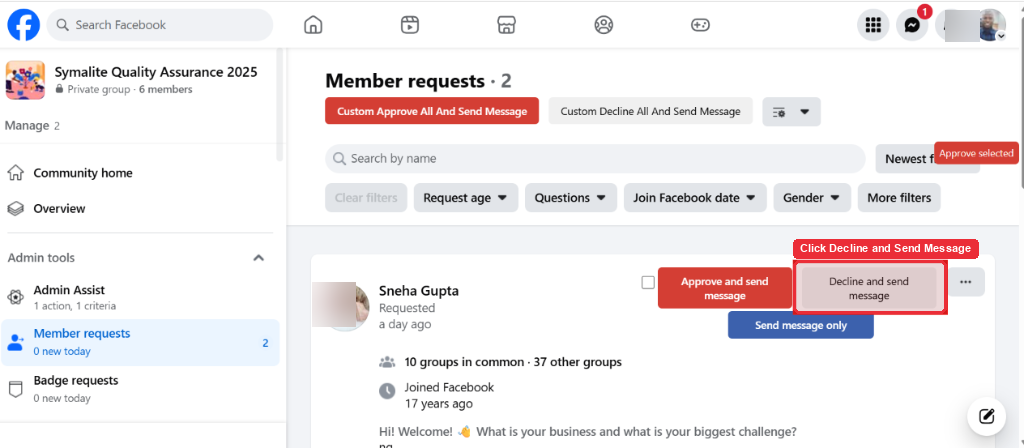
Task: Click Custom Approve All And Send Message
Action: 432,111
